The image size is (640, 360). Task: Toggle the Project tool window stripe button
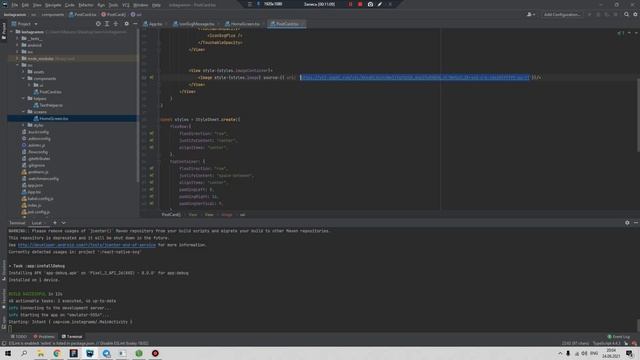click(4, 31)
